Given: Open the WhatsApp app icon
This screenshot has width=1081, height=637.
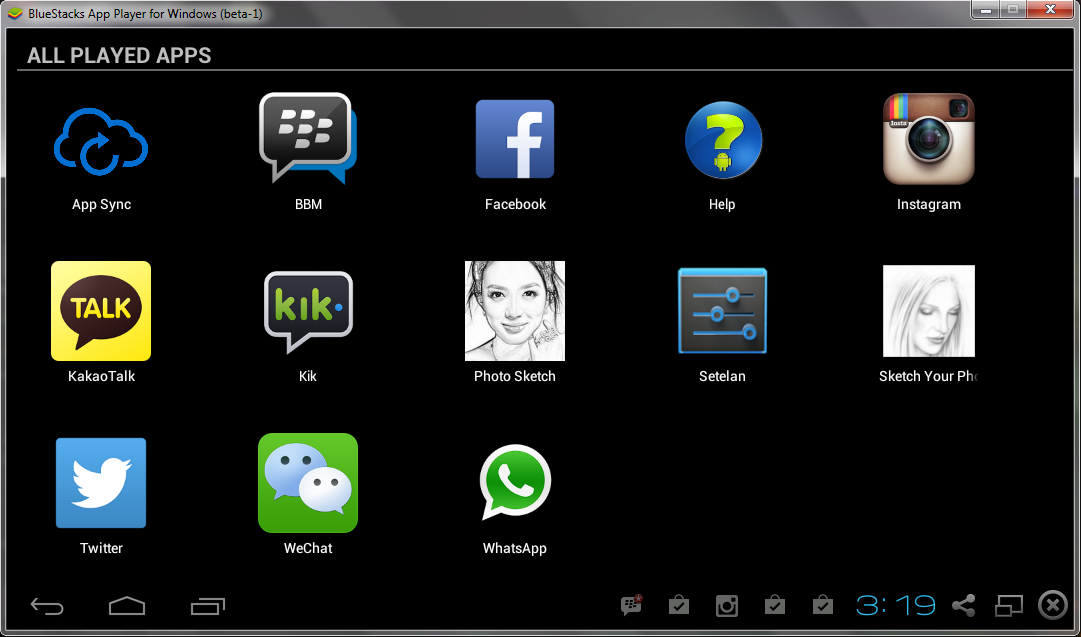Looking at the screenshot, I should pyautogui.click(x=515, y=482).
